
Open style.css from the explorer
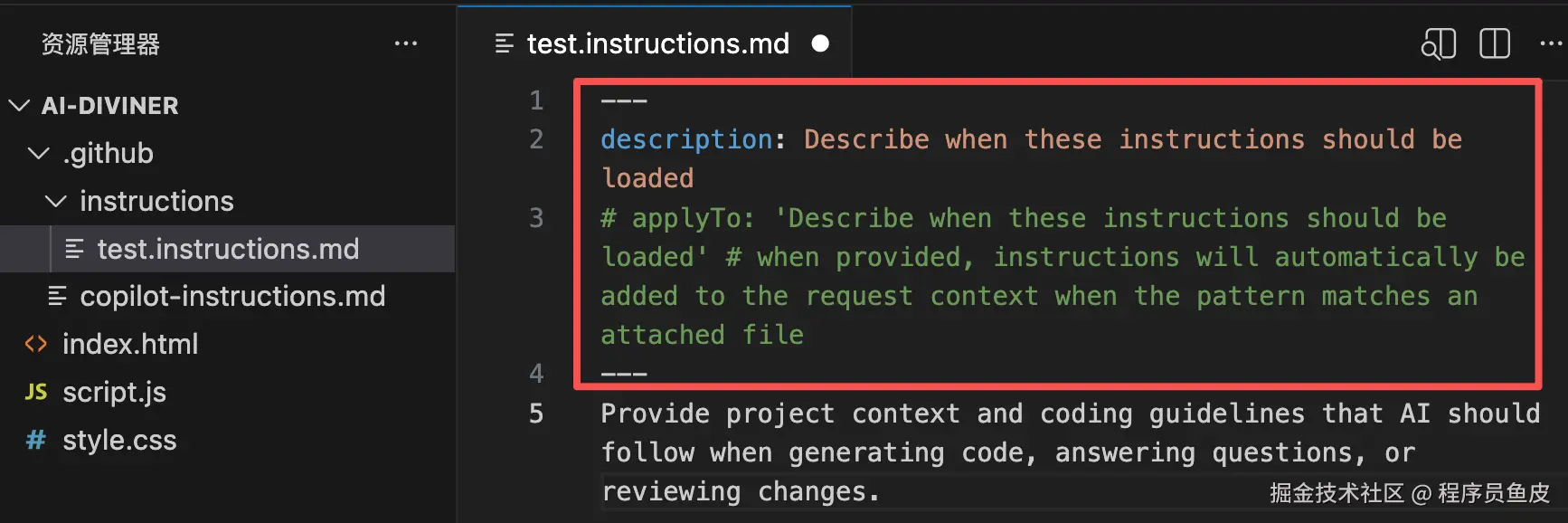[119, 440]
